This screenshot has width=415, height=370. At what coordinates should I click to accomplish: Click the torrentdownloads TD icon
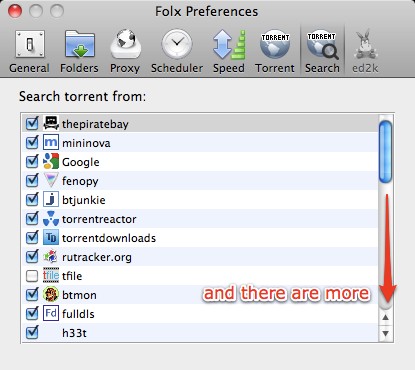[51, 238]
